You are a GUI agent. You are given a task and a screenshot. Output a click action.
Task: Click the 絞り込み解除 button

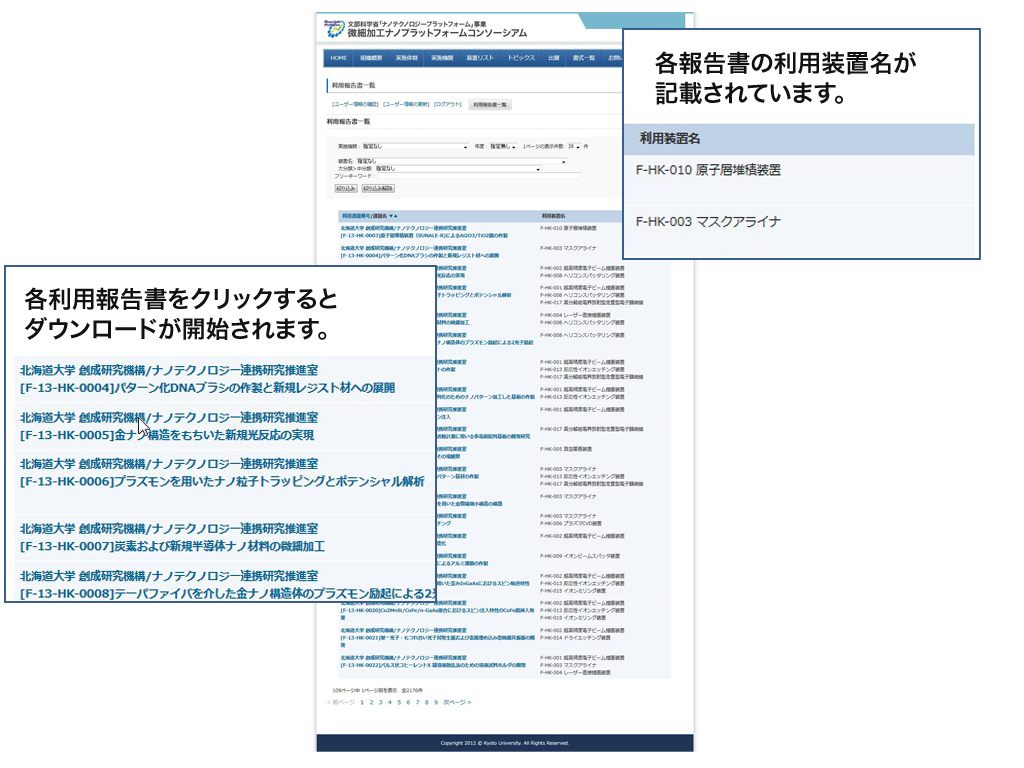(x=379, y=188)
